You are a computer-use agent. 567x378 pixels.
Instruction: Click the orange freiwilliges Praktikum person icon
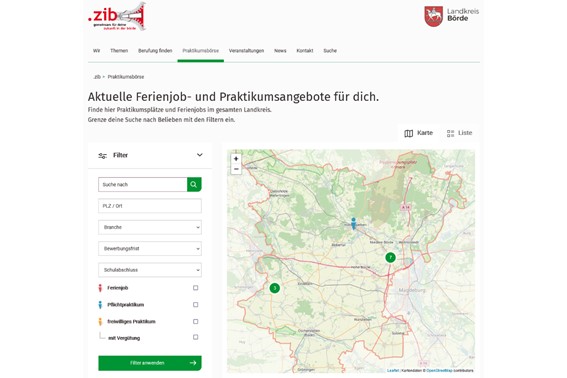point(101,321)
